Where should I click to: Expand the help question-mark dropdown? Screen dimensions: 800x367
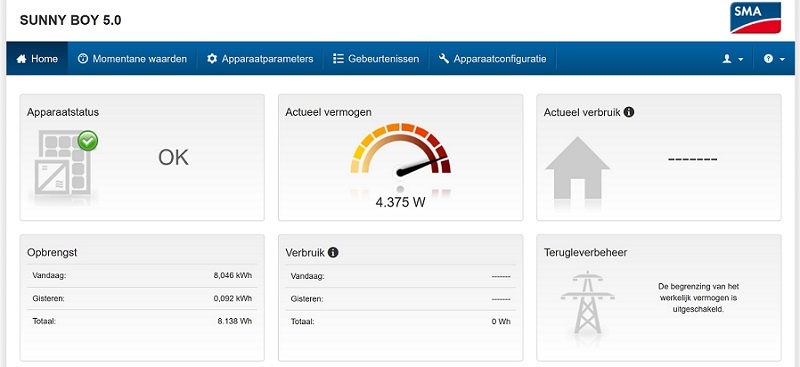point(774,59)
